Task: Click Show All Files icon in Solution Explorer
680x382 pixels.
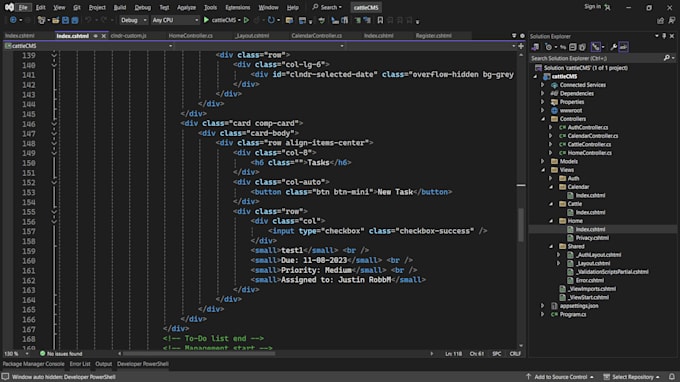Action: [582, 47]
